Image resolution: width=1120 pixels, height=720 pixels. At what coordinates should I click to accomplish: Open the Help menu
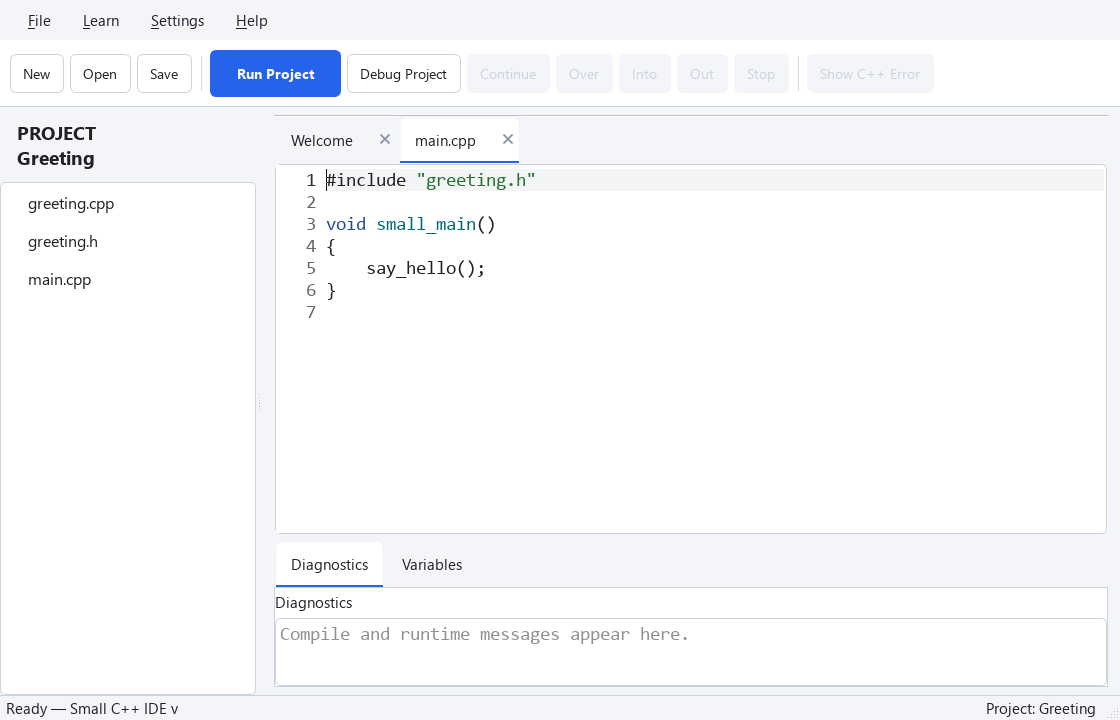[251, 21]
